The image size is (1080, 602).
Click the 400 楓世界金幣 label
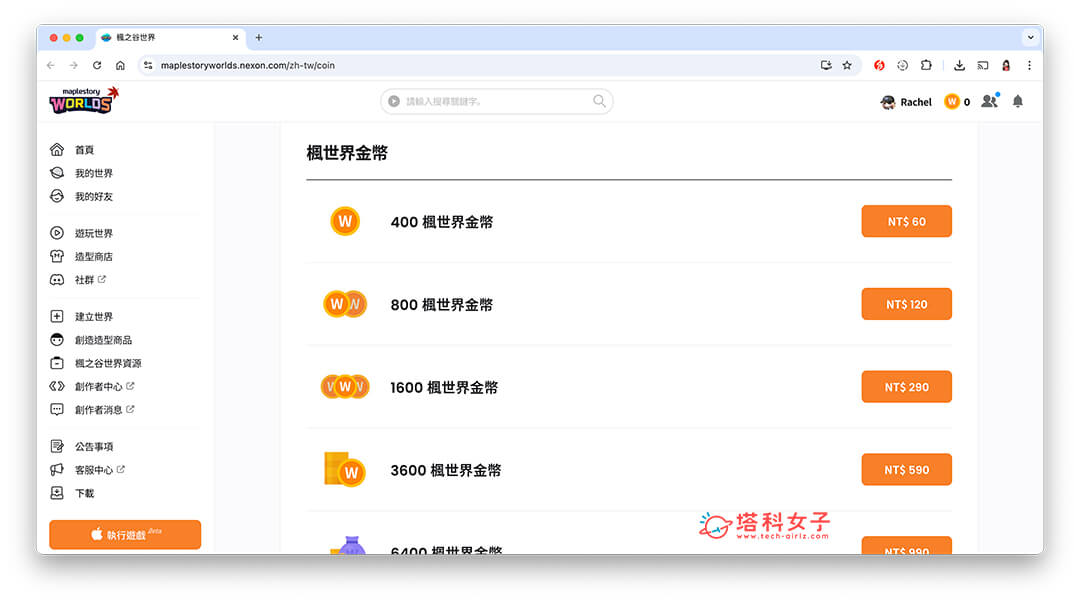442,222
